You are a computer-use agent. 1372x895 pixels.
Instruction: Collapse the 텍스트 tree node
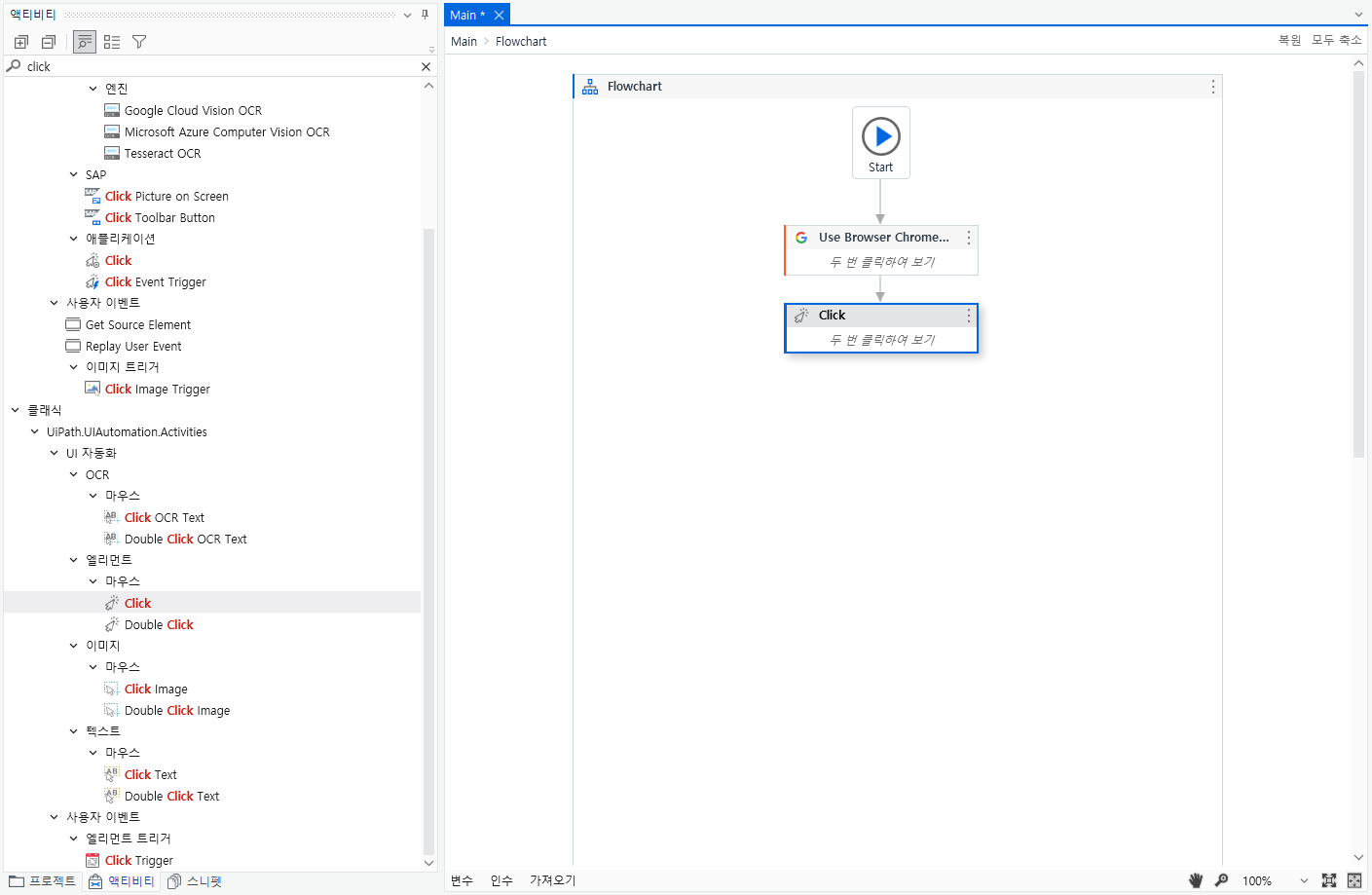pos(74,731)
